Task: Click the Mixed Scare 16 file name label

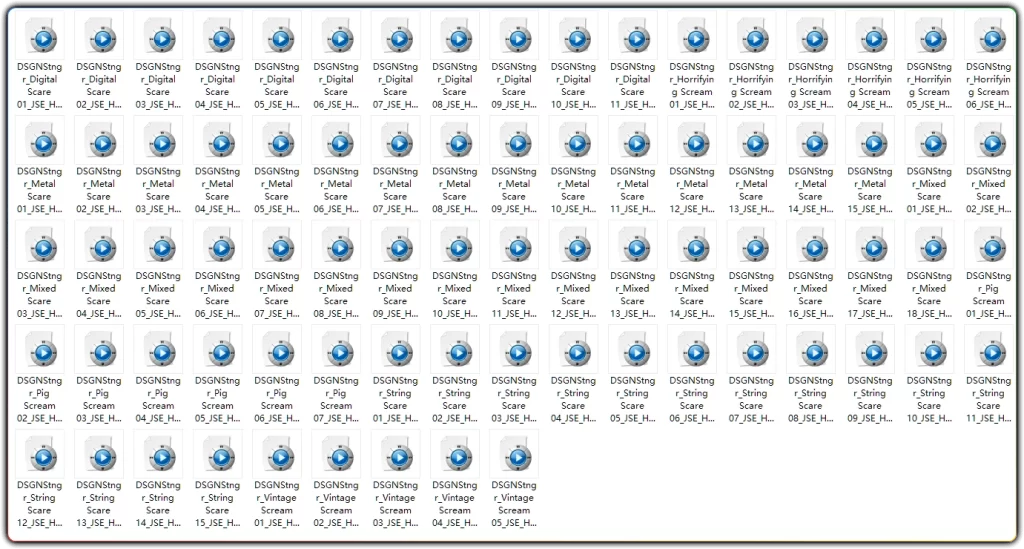Action: coord(810,294)
